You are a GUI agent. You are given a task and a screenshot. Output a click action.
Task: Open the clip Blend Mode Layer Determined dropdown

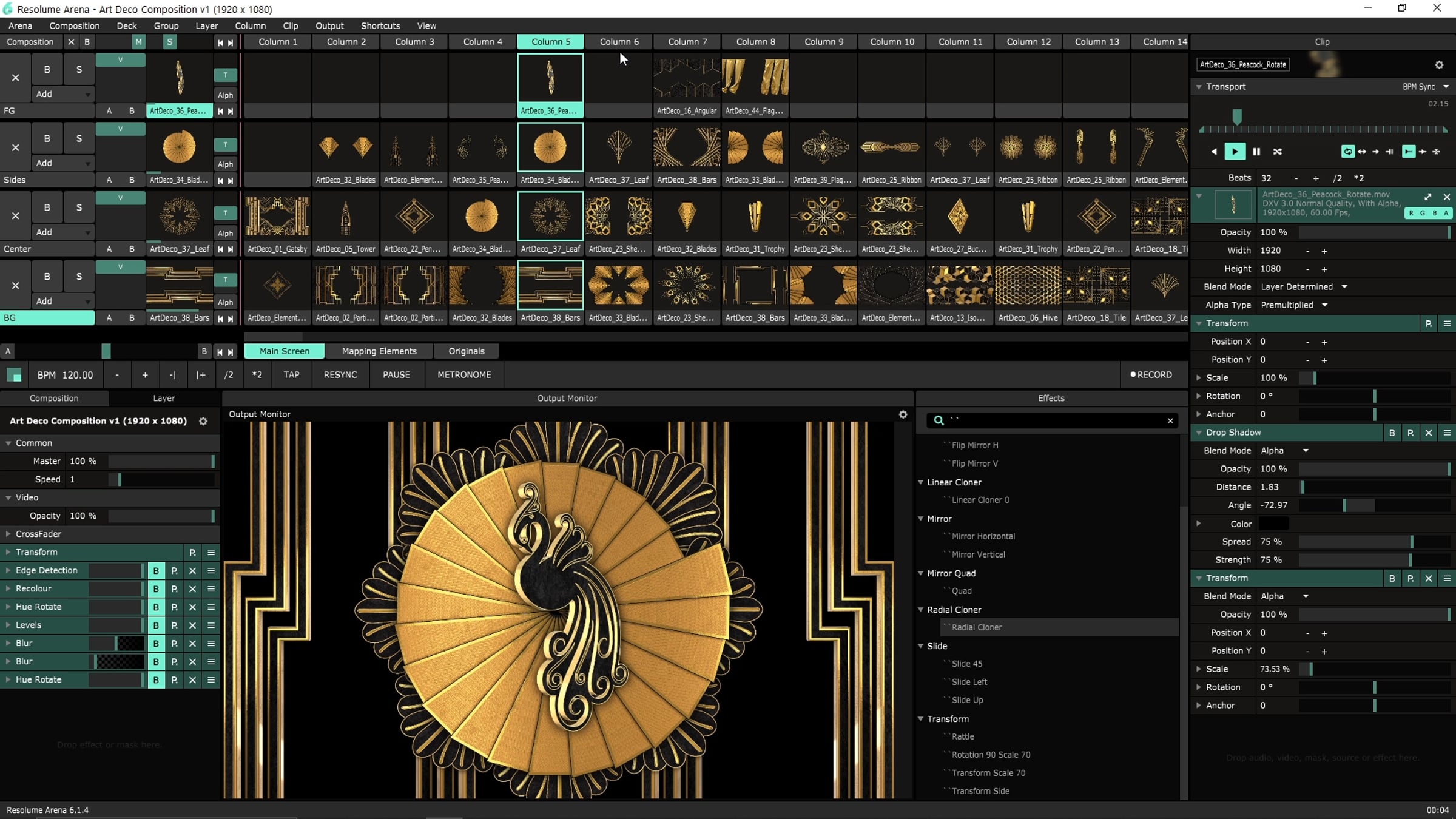click(x=1304, y=287)
